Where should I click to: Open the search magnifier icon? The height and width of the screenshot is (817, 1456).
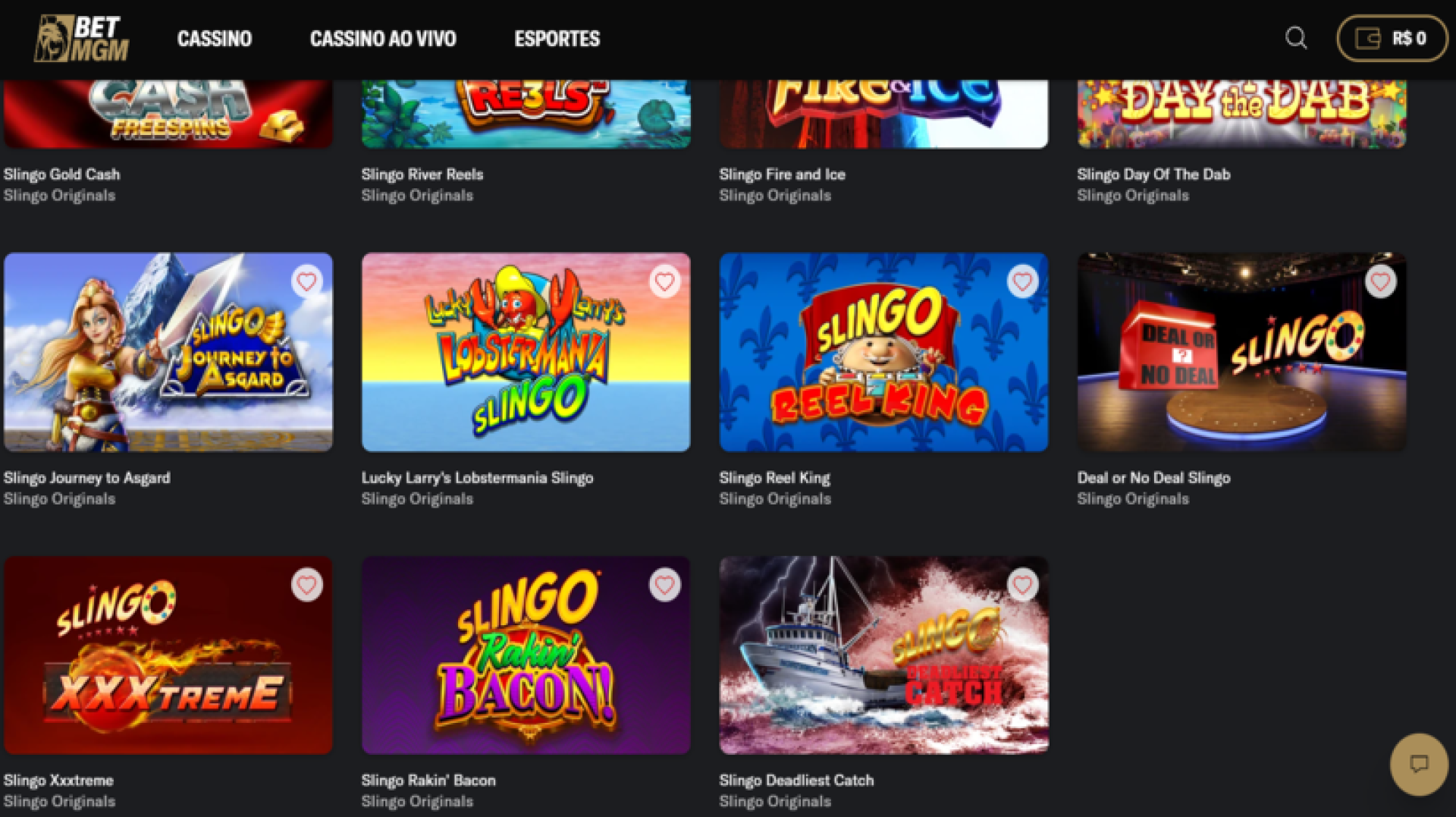(1296, 38)
